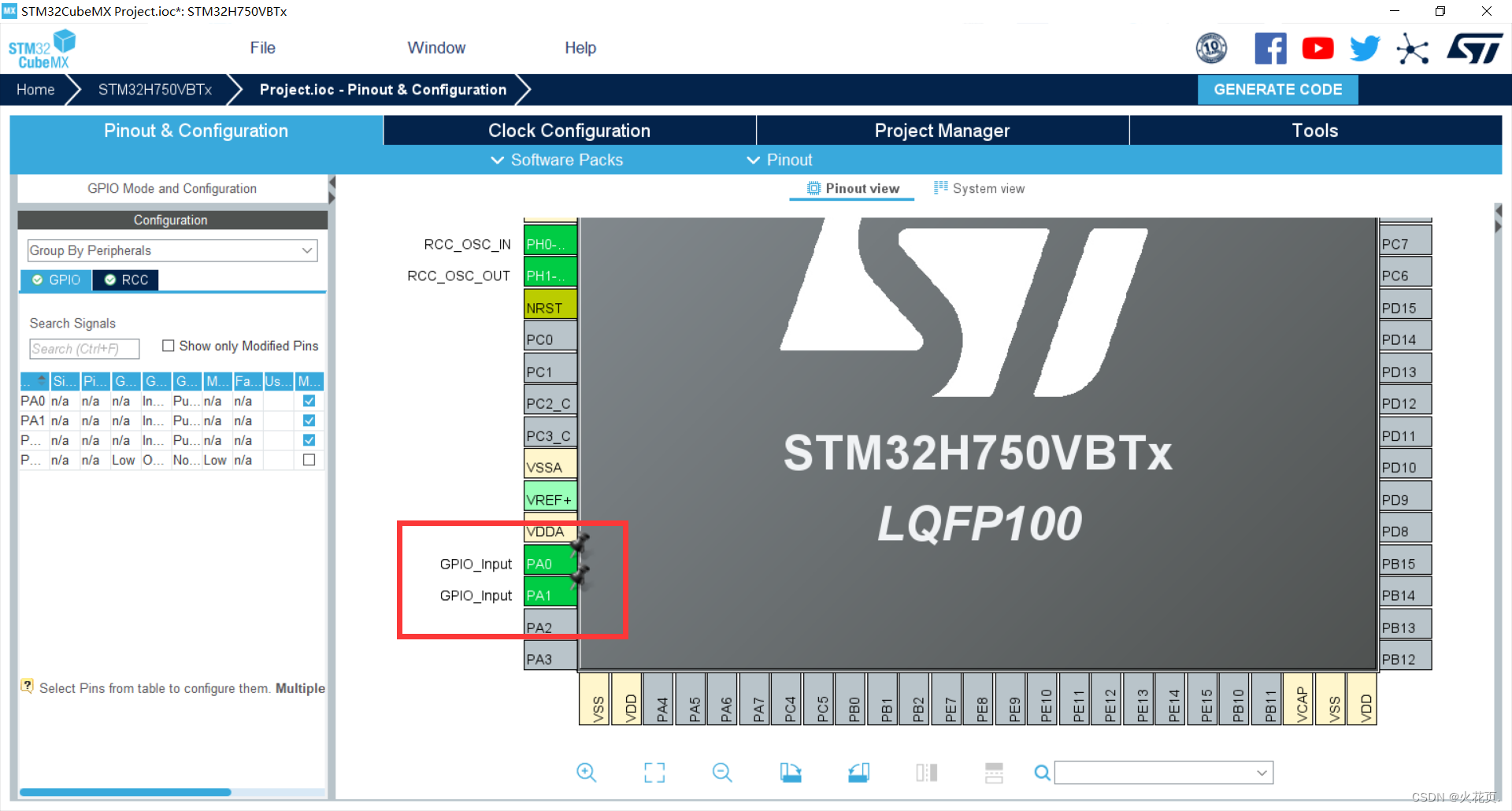Image resolution: width=1512 pixels, height=811 pixels.
Task: Click the ST community network icon
Action: tap(1412, 49)
